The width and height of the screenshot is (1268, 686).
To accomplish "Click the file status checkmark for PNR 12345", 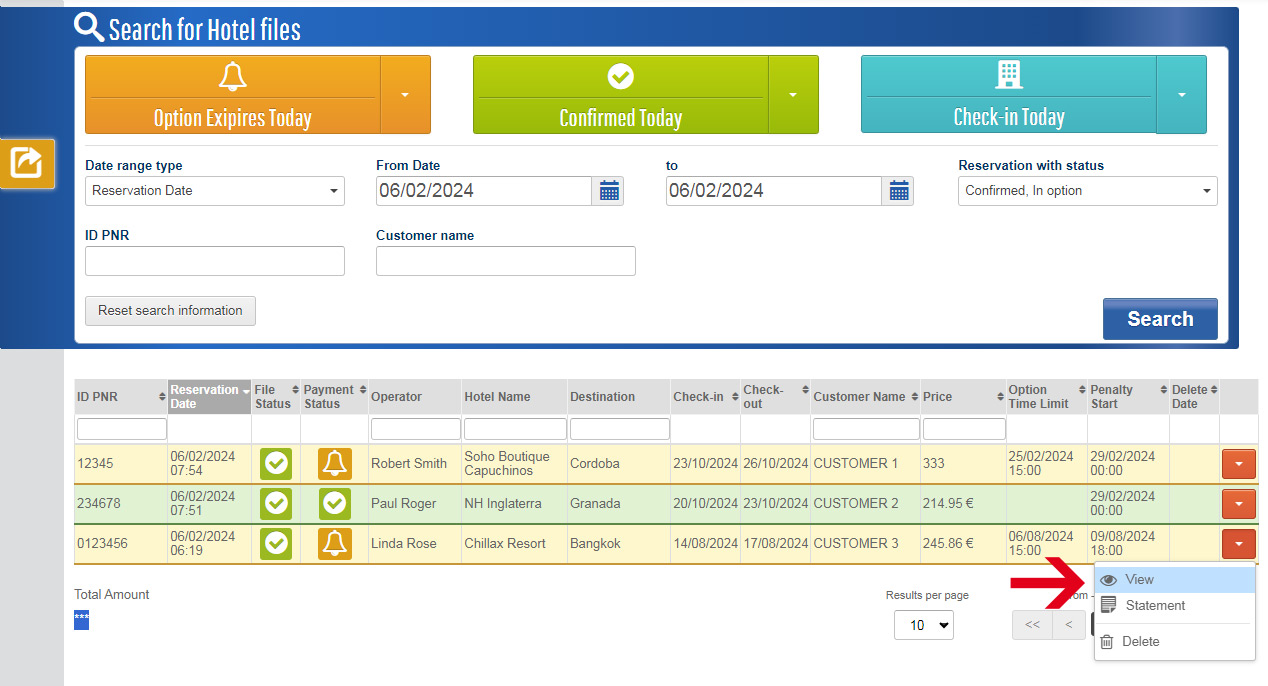I will [x=276, y=464].
